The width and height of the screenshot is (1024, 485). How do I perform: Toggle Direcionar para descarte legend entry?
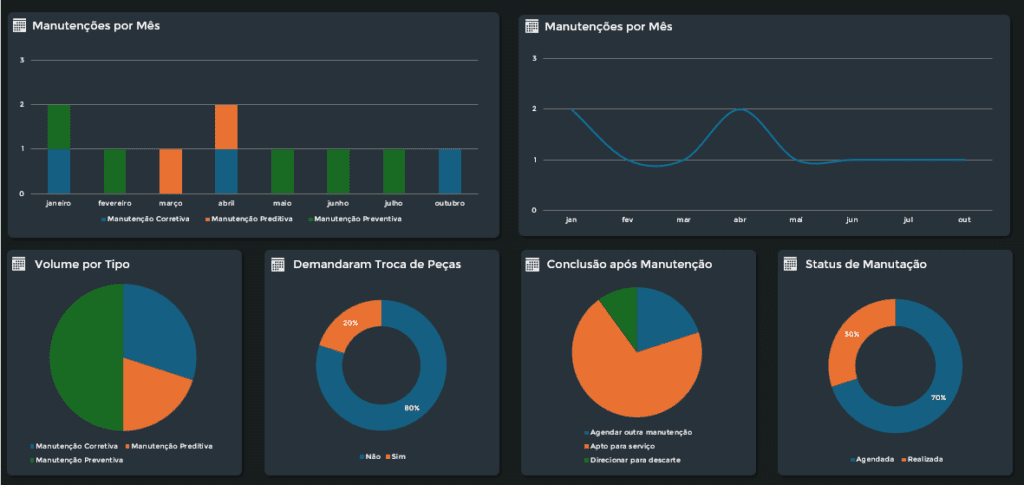[x=632, y=460]
